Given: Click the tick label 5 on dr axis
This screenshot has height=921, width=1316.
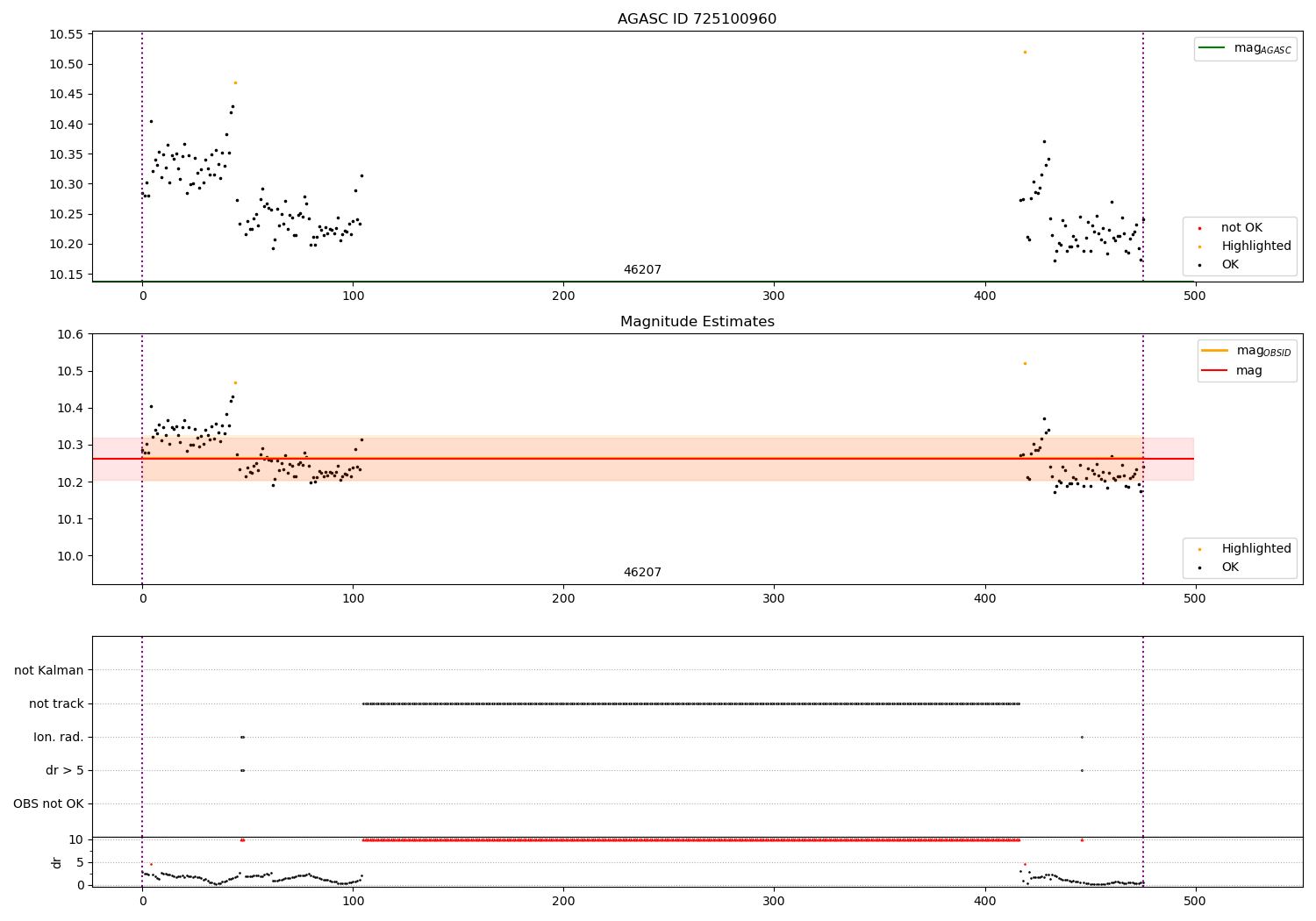Looking at the screenshot, I should 80,863.
